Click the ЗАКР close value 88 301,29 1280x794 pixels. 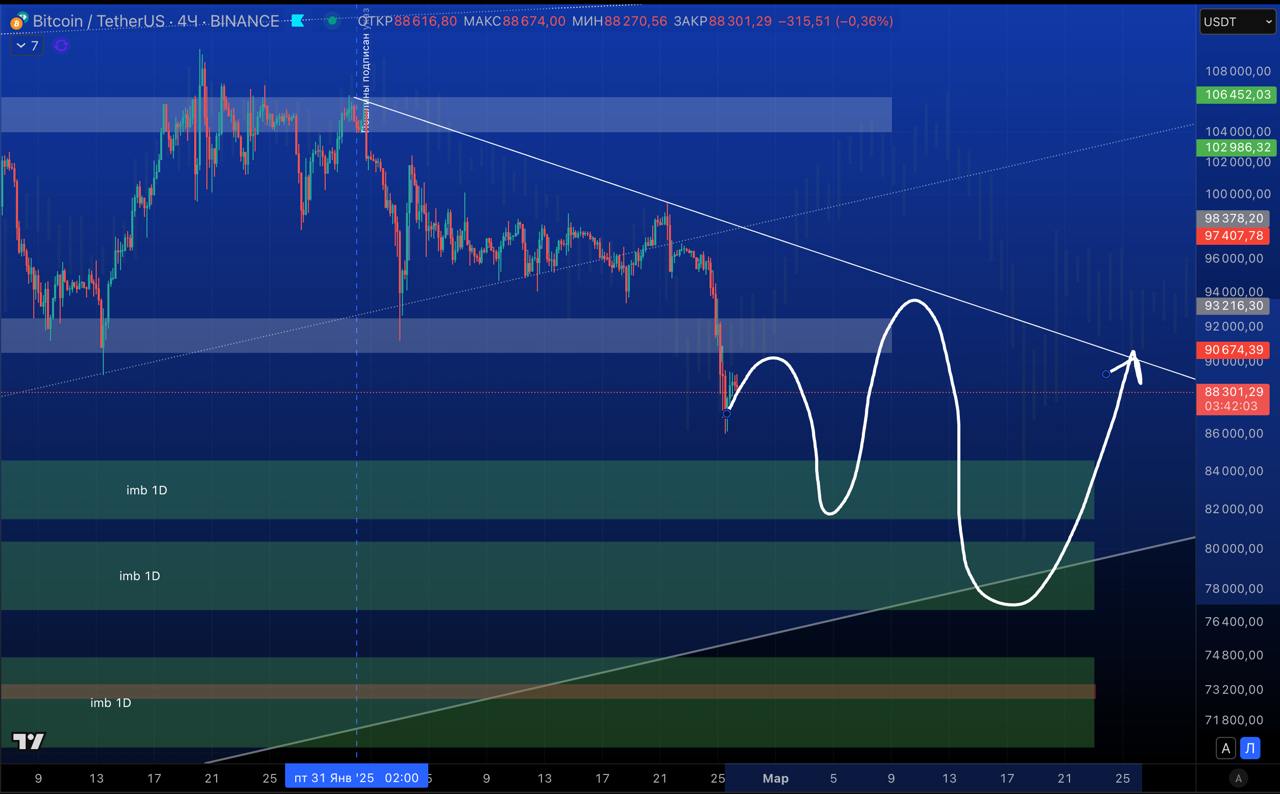tap(740, 21)
